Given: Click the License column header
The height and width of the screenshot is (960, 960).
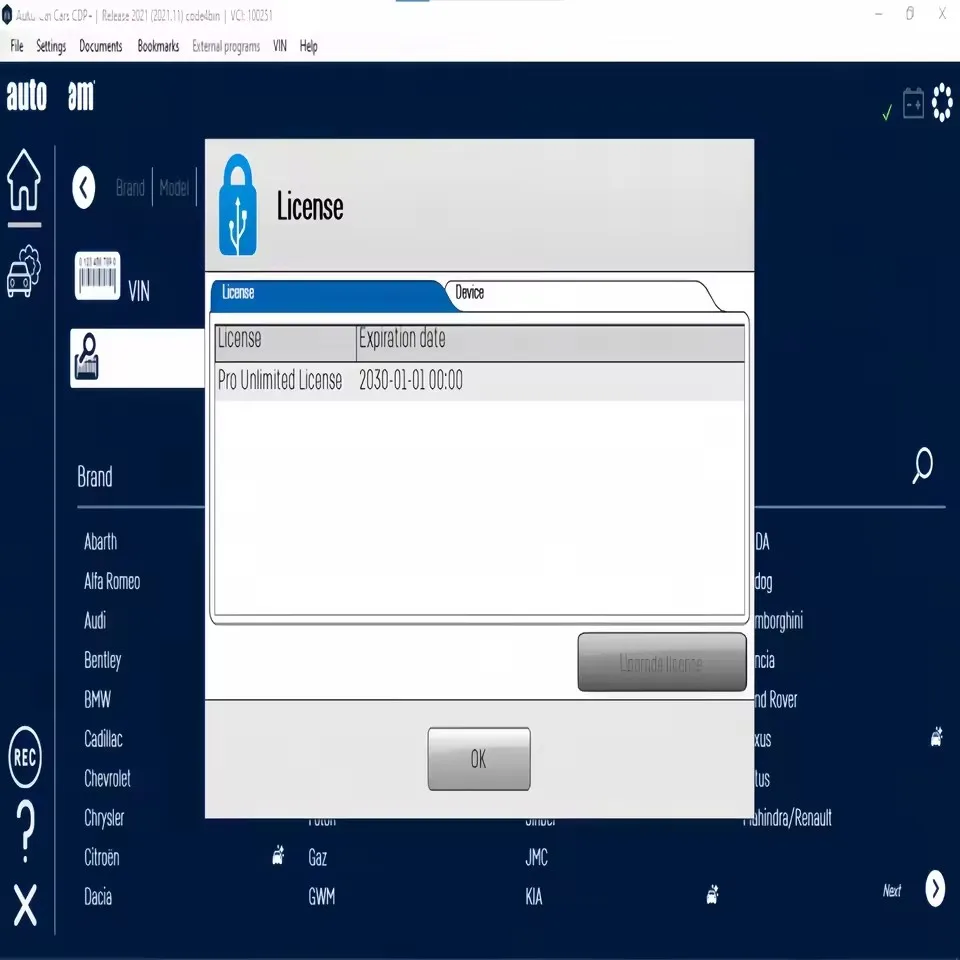Looking at the screenshot, I should point(285,342).
